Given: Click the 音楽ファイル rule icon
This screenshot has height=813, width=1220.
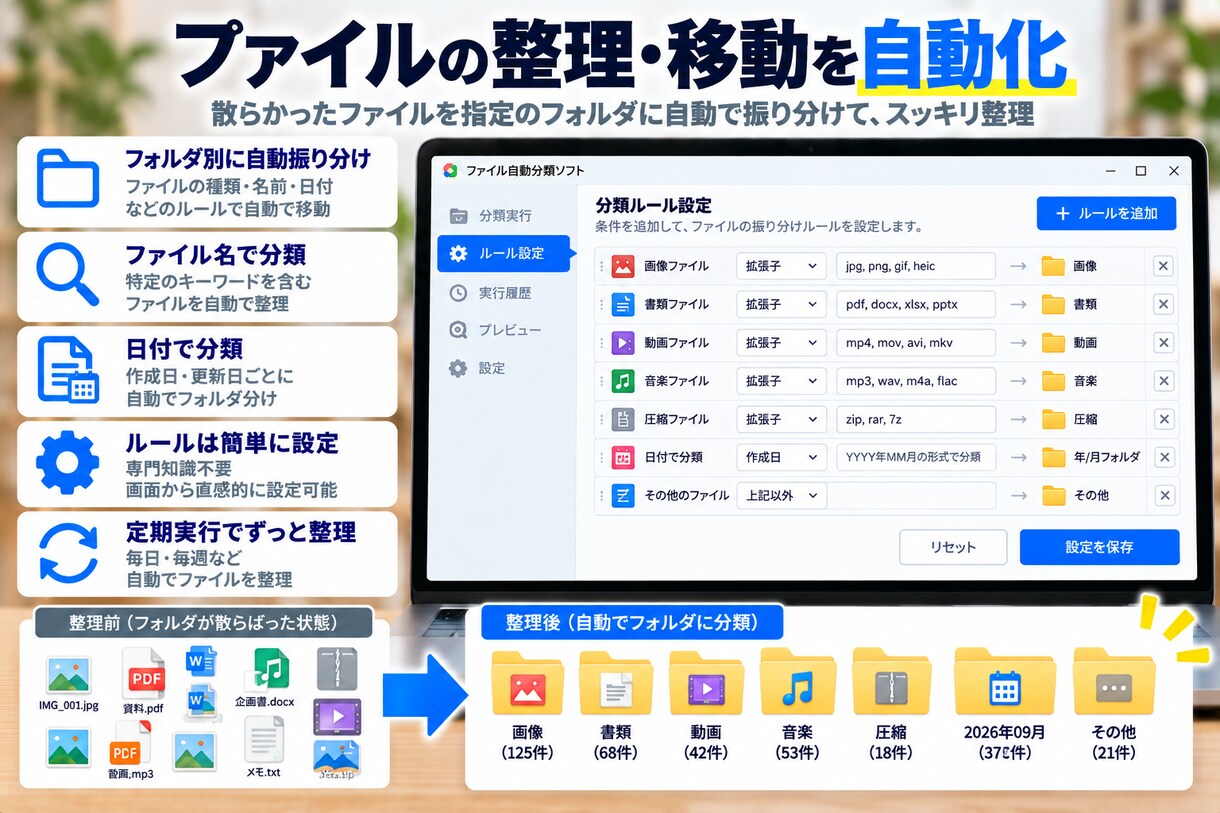Looking at the screenshot, I should click(x=623, y=381).
